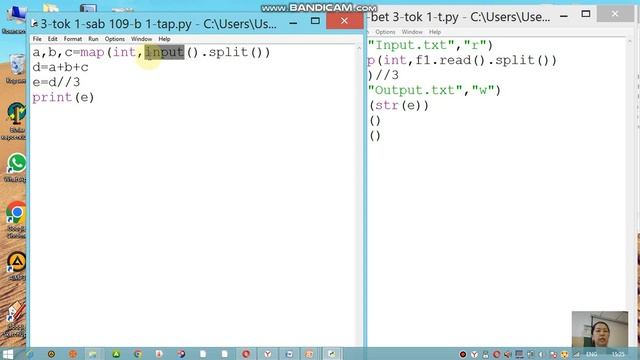The image size is (640, 360).
Task: Maximize the 1-t.py window
Action: point(586,14)
